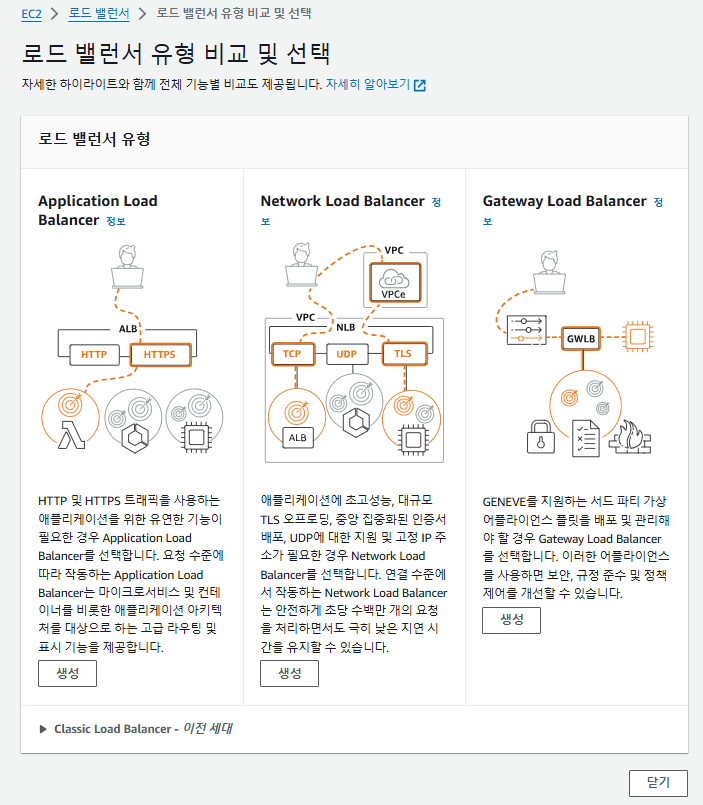Click the container hexagon icon in NLB diagram
Viewport: 703px width, 805px height.
pos(356,423)
